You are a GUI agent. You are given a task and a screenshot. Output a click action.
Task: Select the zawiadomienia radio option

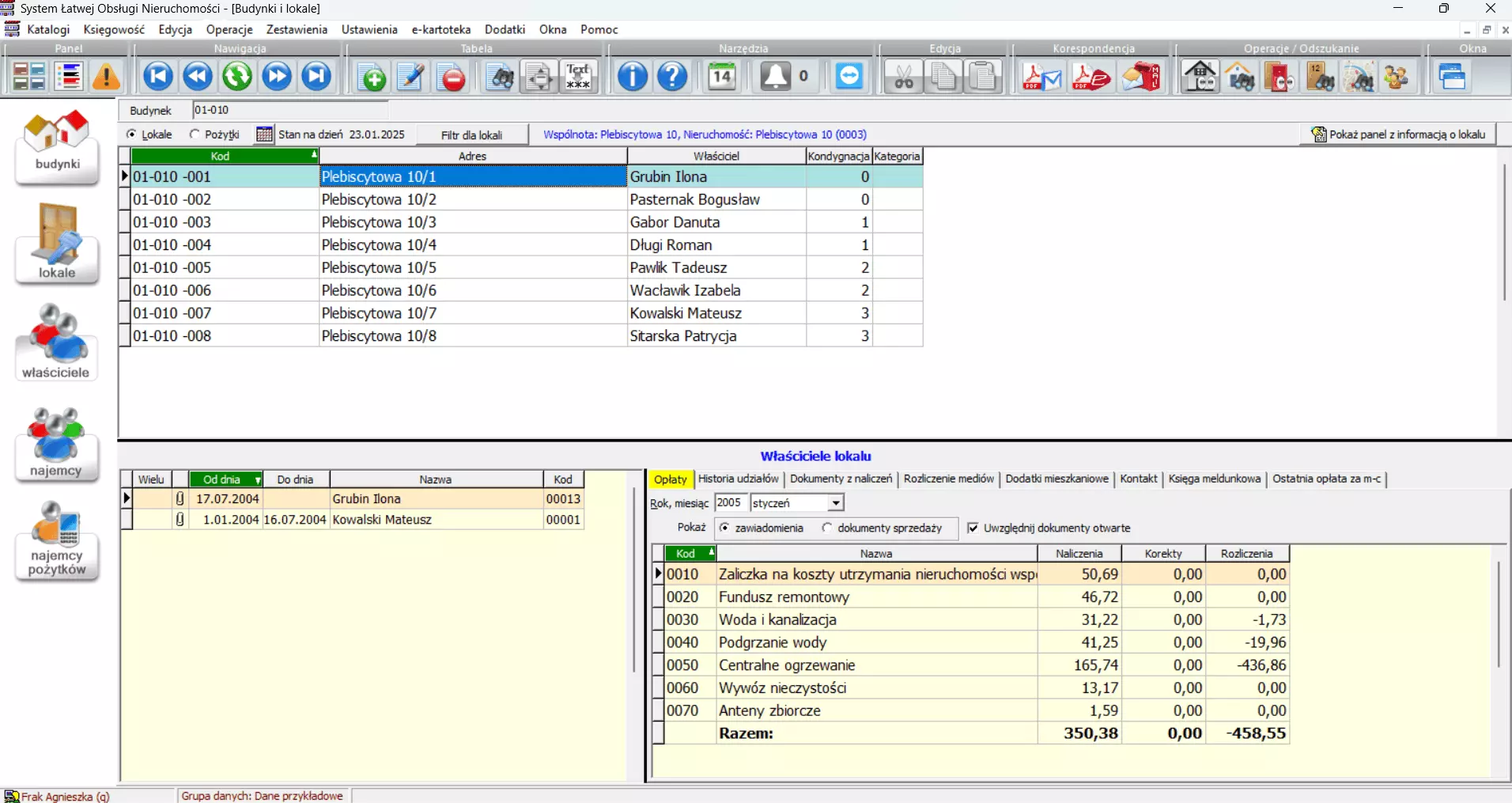[725, 528]
